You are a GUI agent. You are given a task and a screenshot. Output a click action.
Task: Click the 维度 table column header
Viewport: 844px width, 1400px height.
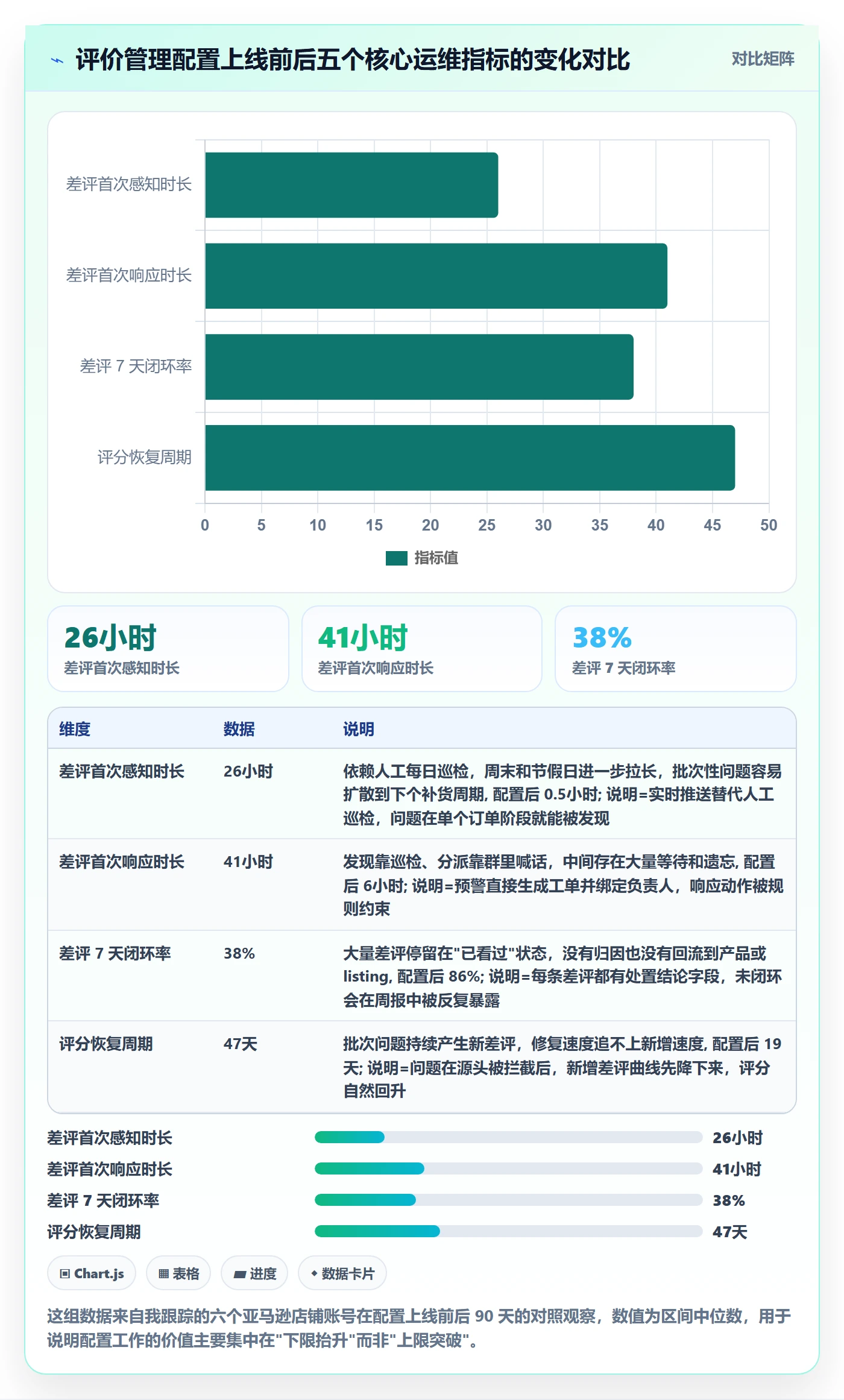[x=75, y=729]
